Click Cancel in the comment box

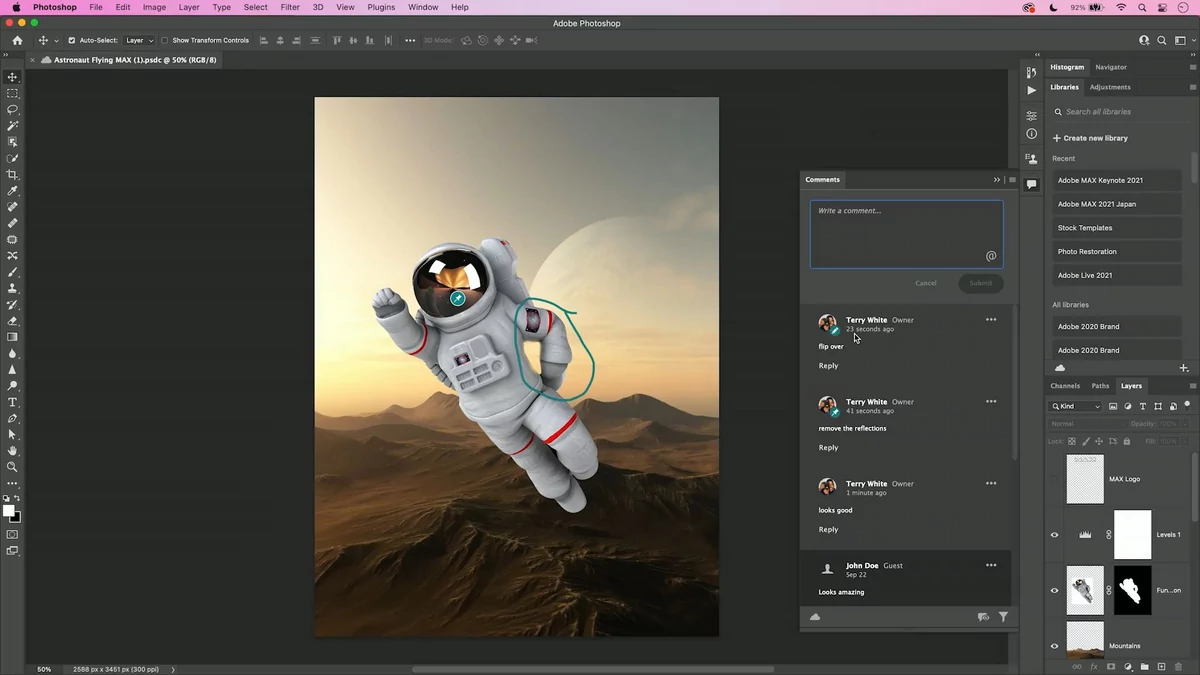[926, 283]
